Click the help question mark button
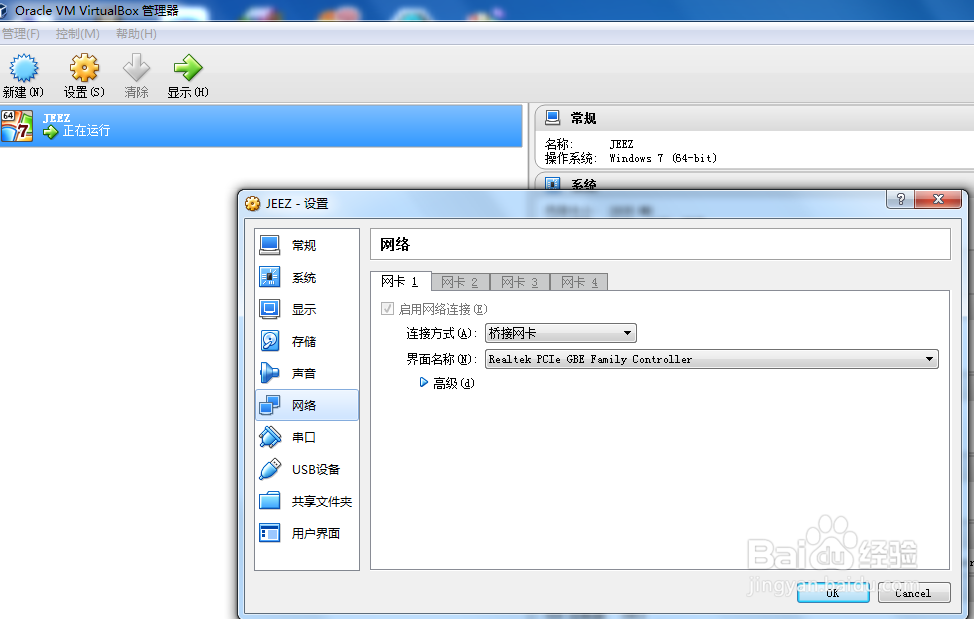The height and width of the screenshot is (619, 974). pyautogui.click(x=900, y=199)
